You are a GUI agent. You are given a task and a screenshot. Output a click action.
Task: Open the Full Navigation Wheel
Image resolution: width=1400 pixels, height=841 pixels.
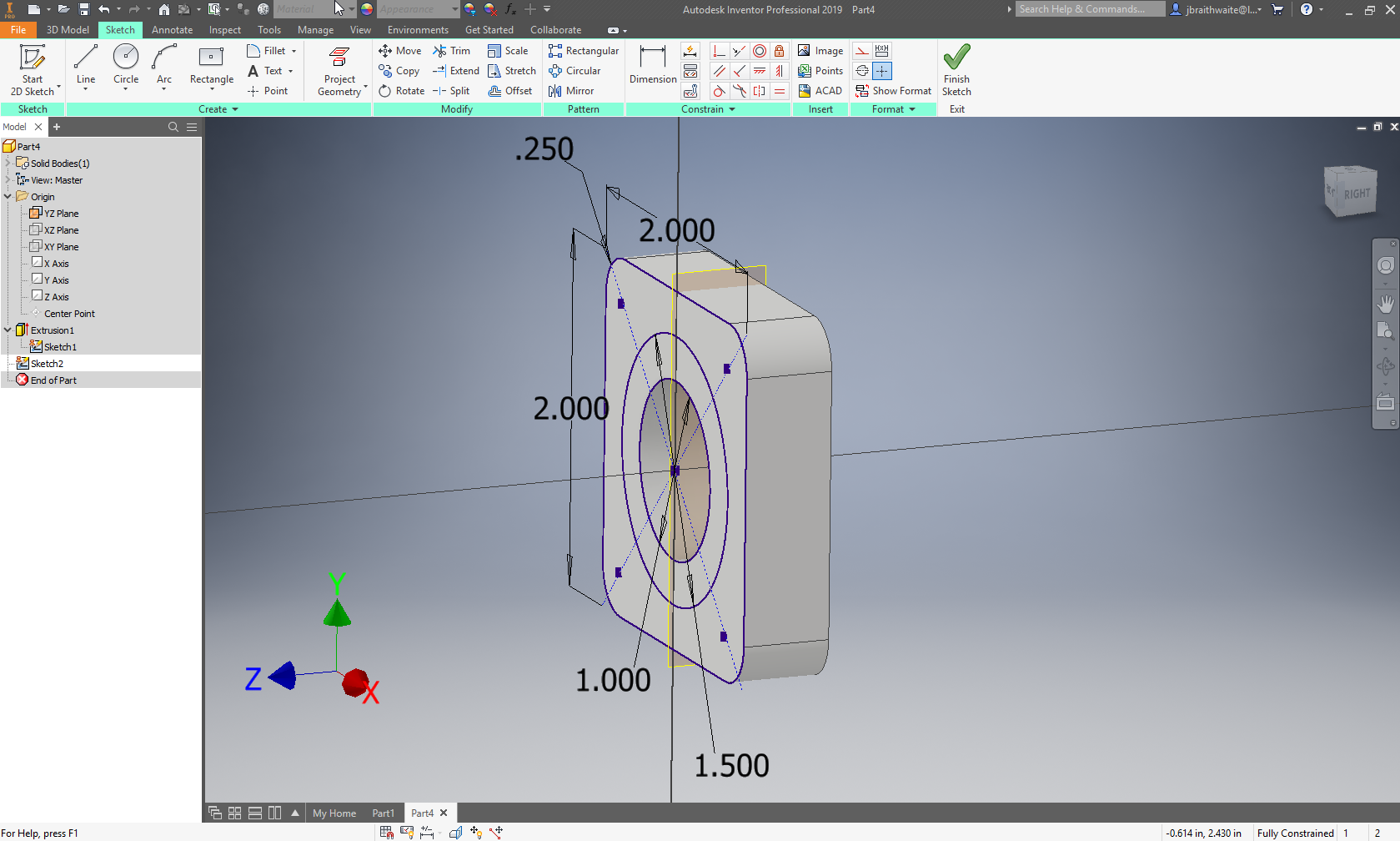coord(1386,265)
